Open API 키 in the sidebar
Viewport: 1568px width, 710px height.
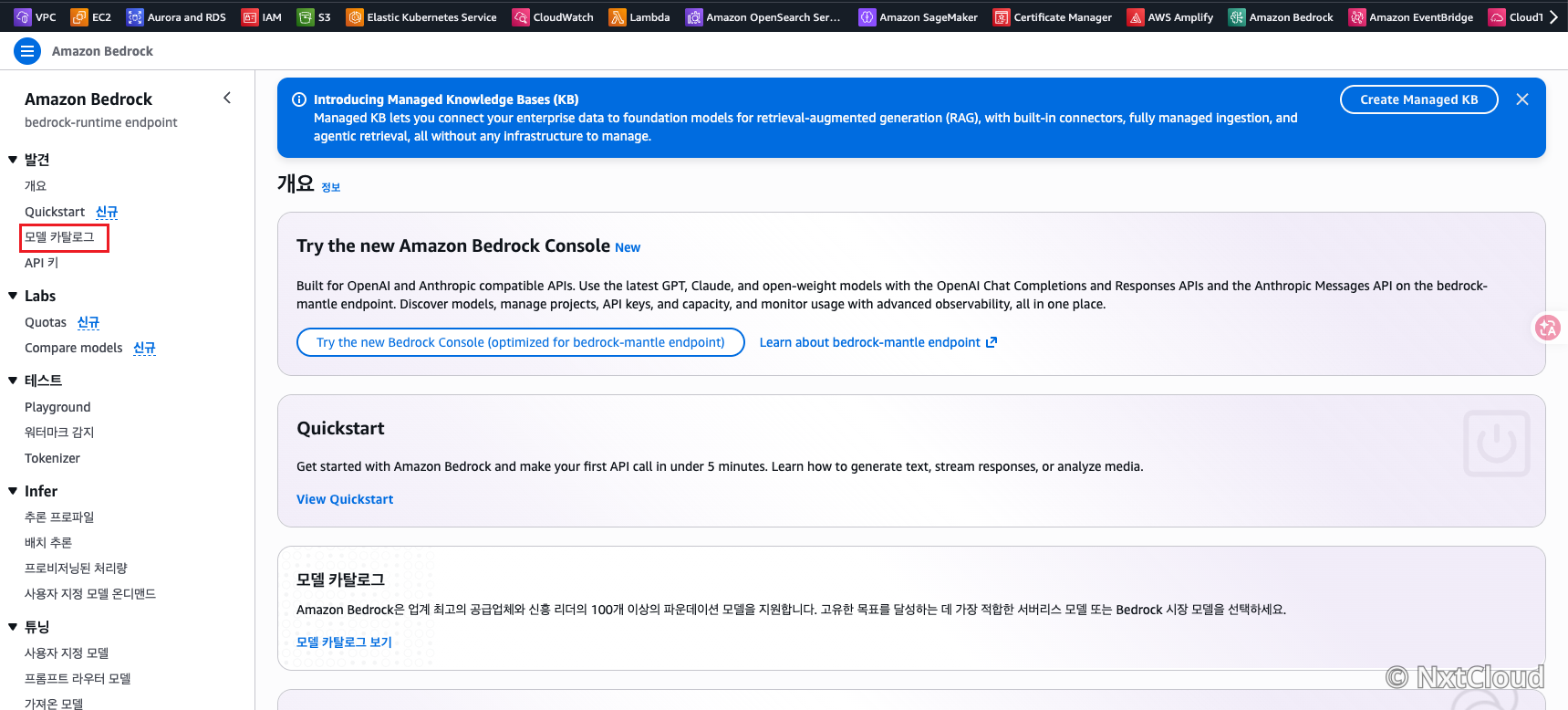pos(41,263)
